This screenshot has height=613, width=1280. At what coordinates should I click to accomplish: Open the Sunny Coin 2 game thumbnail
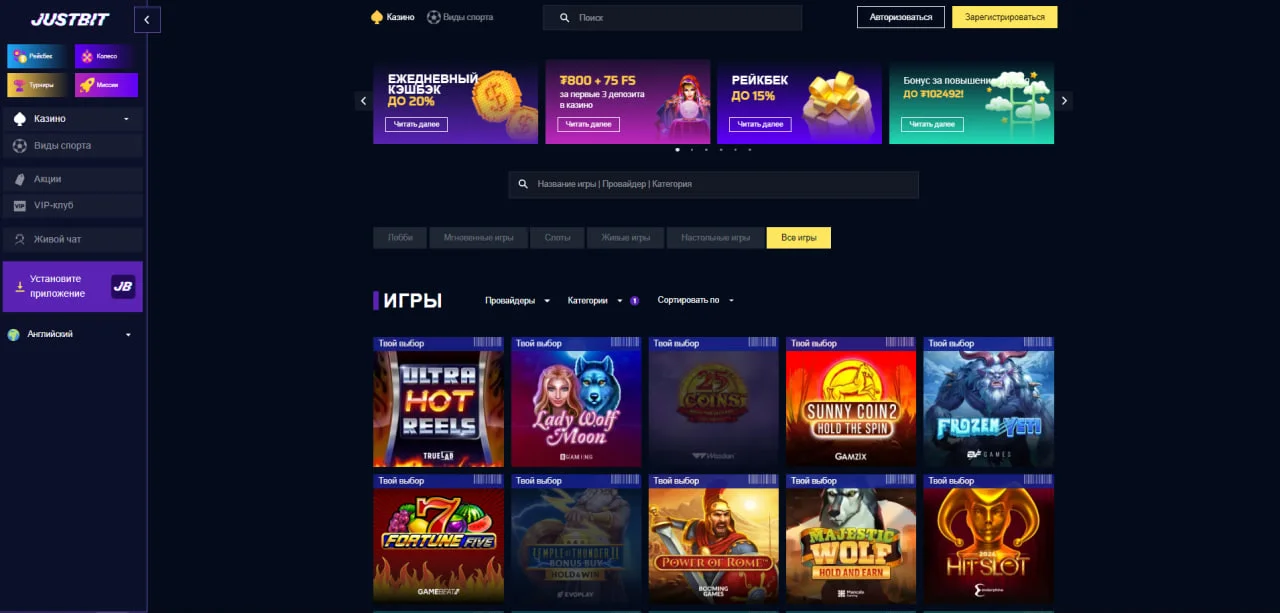pos(851,402)
